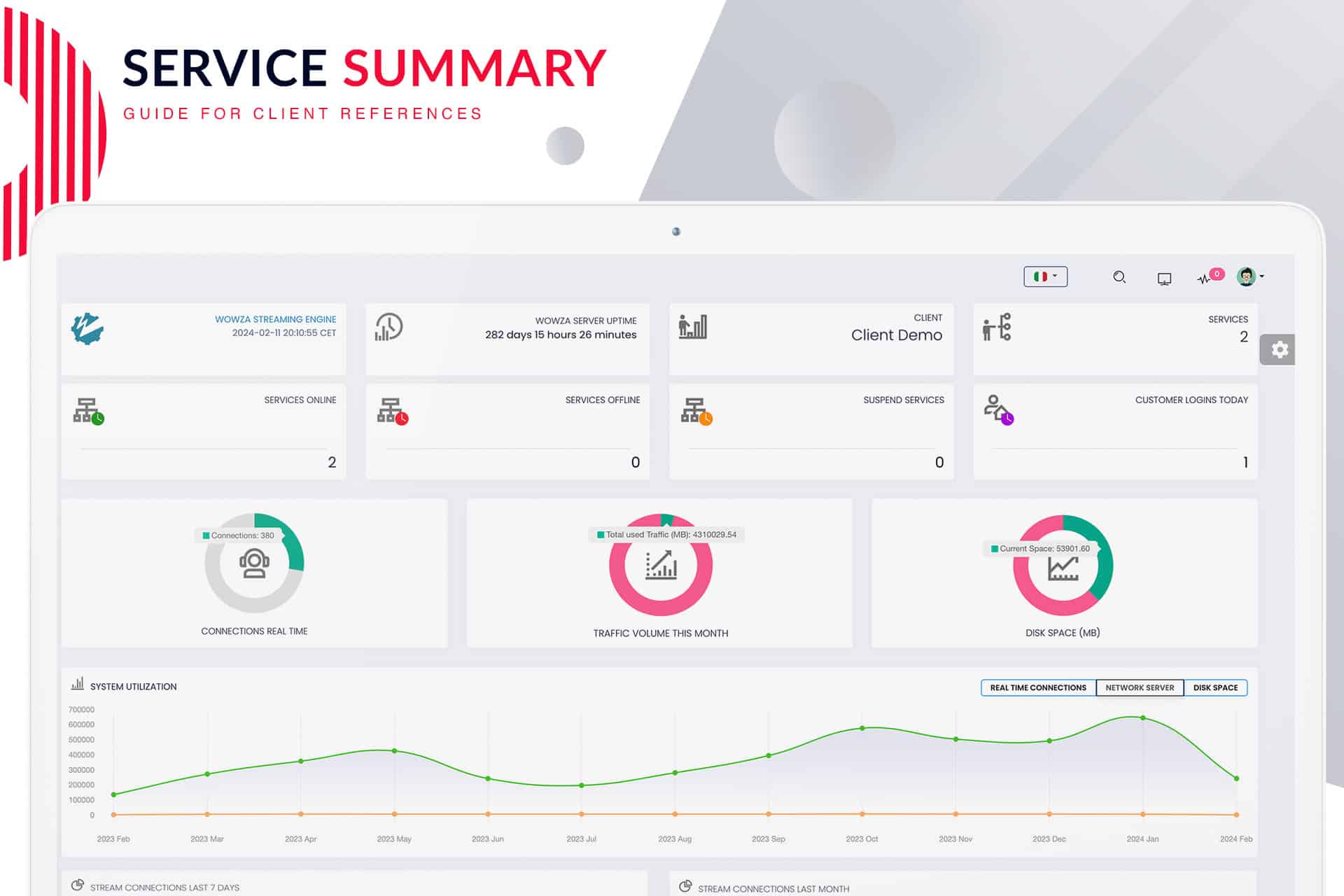Viewport: 1344px width, 896px height.
Task: Click the Services Online network icon
Action: click(89, 411)
